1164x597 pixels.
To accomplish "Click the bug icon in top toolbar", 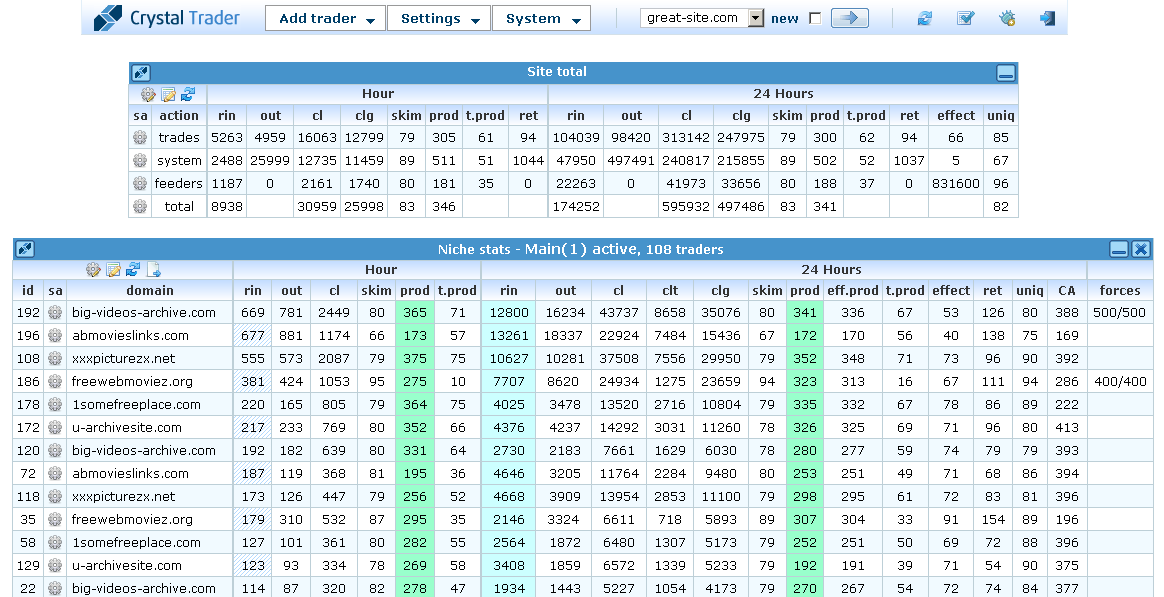I will [x=1007, y=18].
